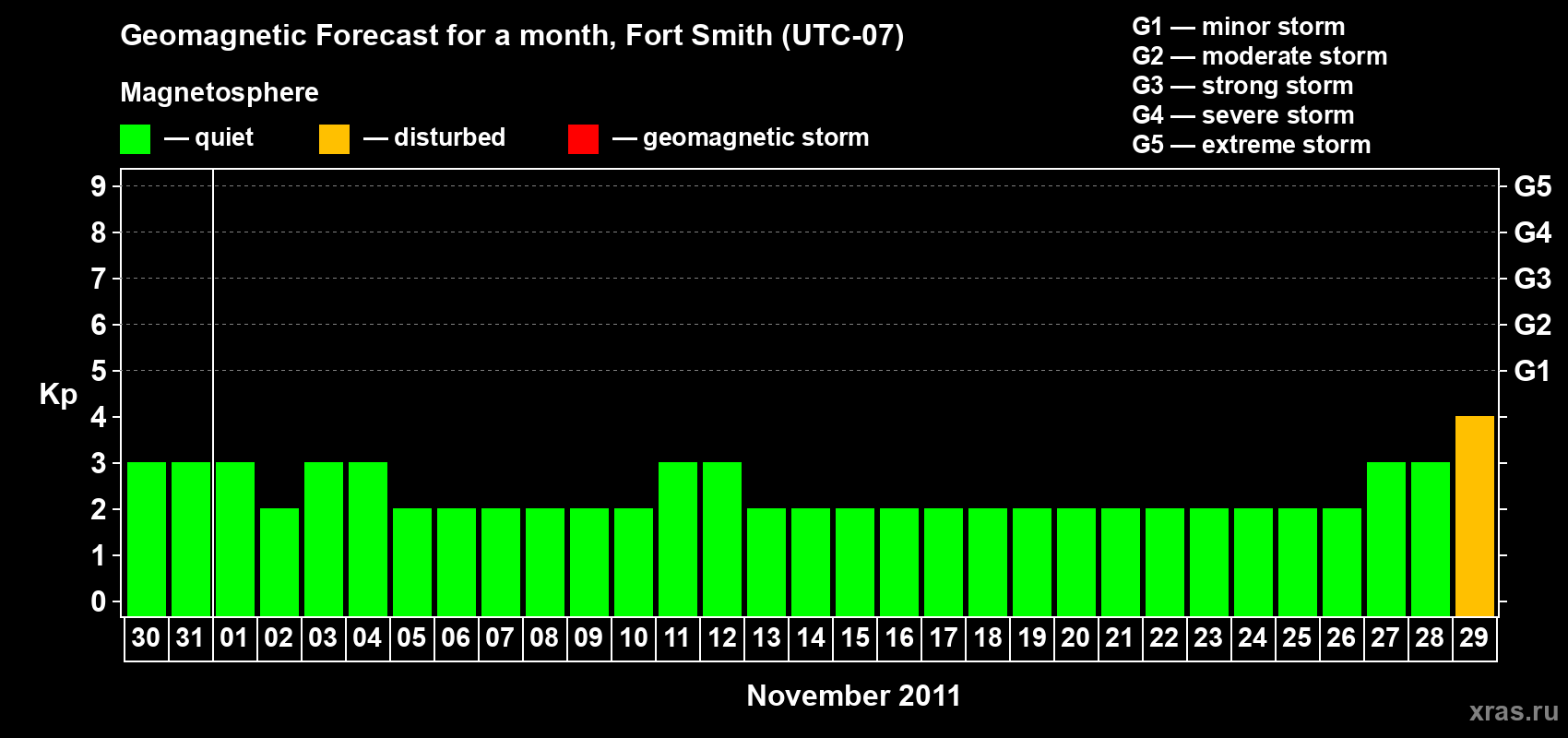Select the green bar for day 11
Viewport: 1568px width, 738px height.
(x=678, y=540)
